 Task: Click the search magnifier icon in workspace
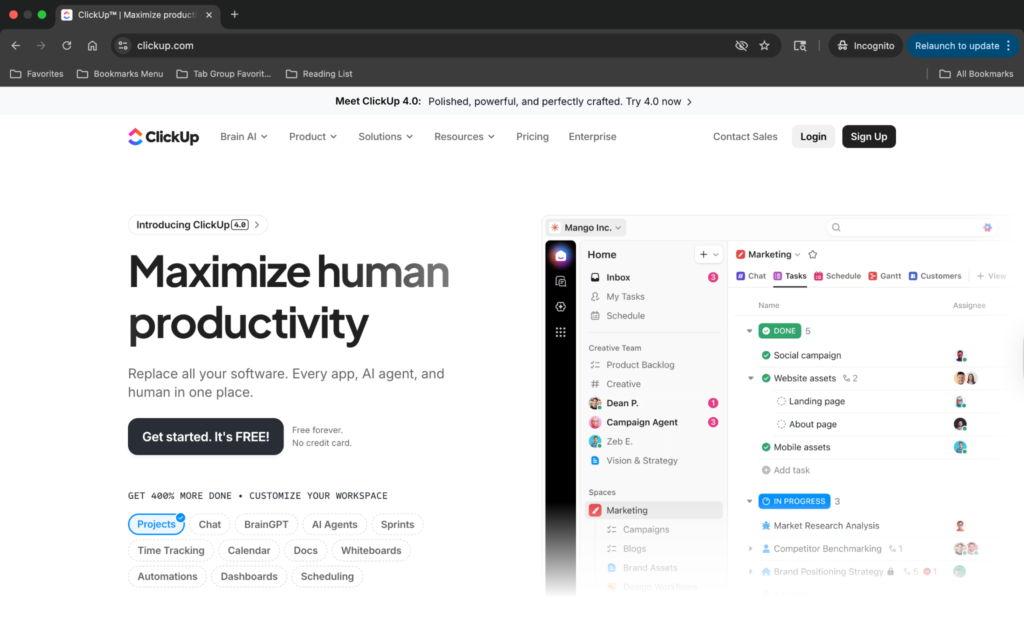coord(836,227)
